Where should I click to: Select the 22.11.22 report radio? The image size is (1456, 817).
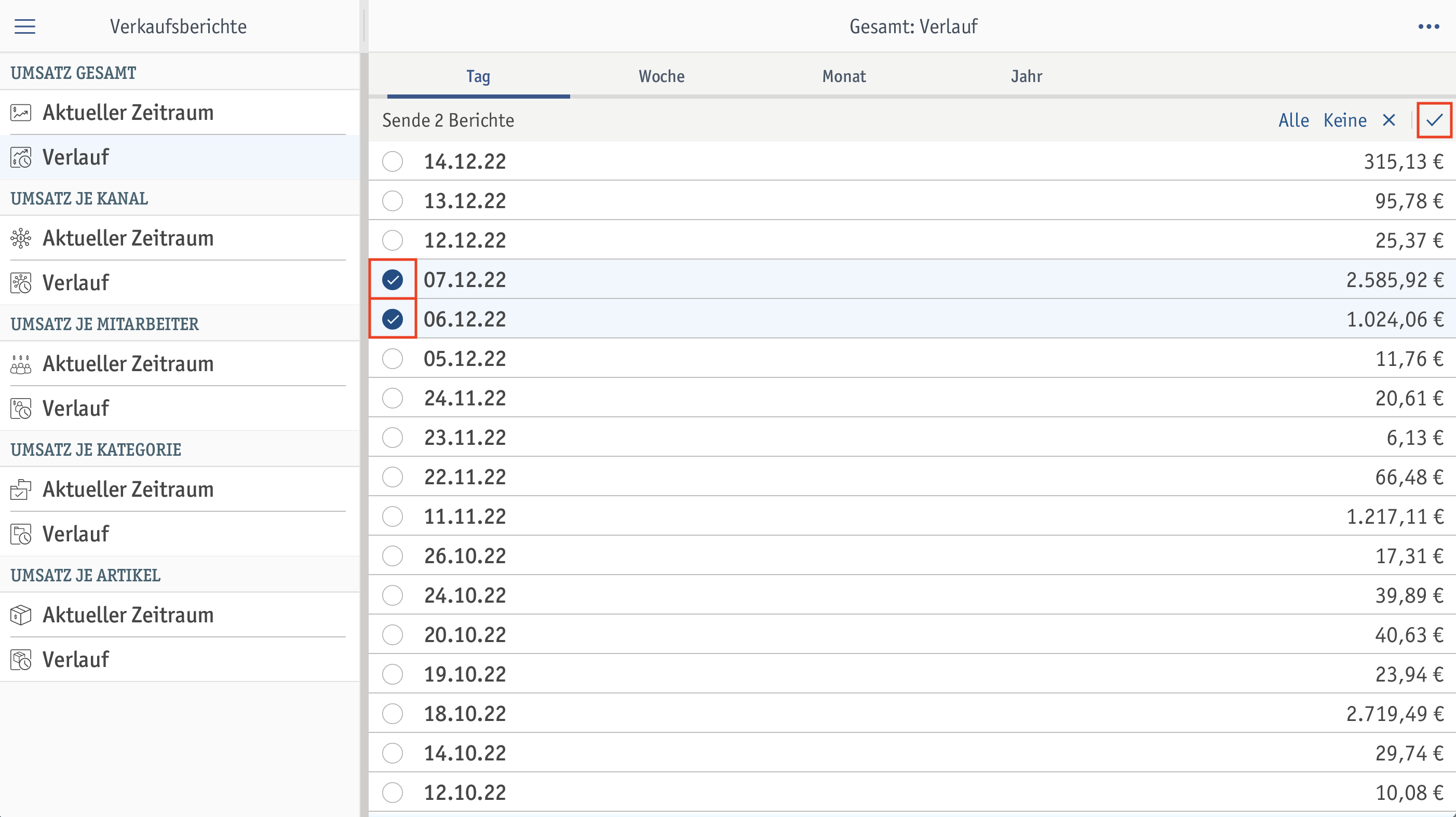coord(392,477)
